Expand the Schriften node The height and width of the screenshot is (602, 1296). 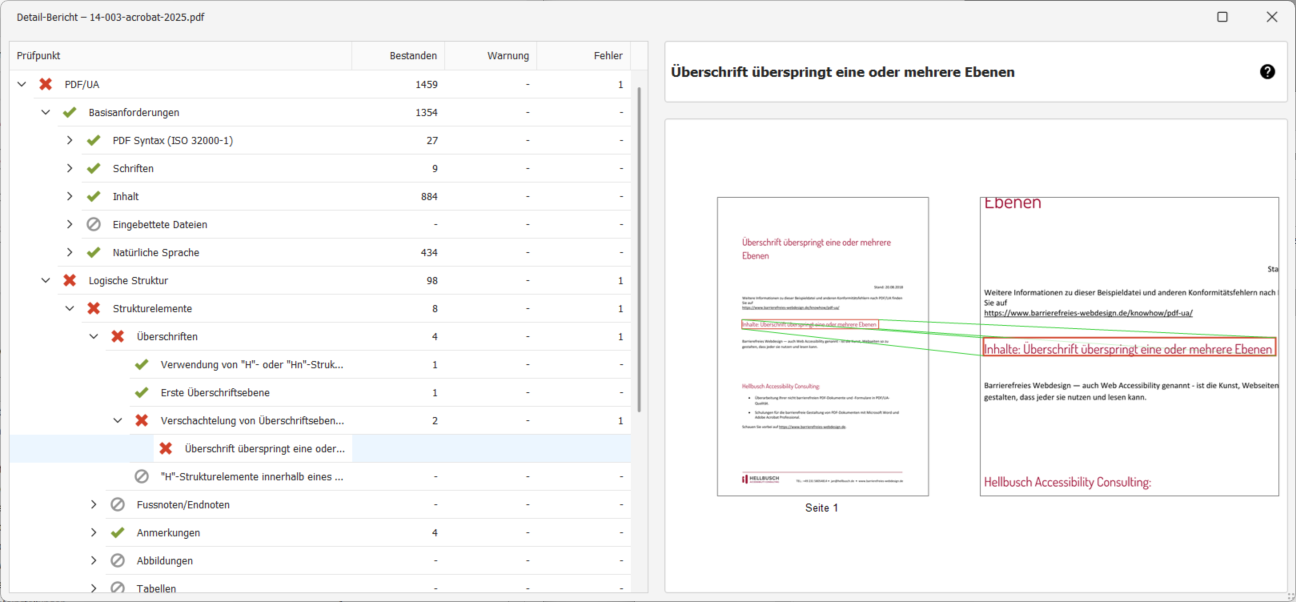click(69, 168)
